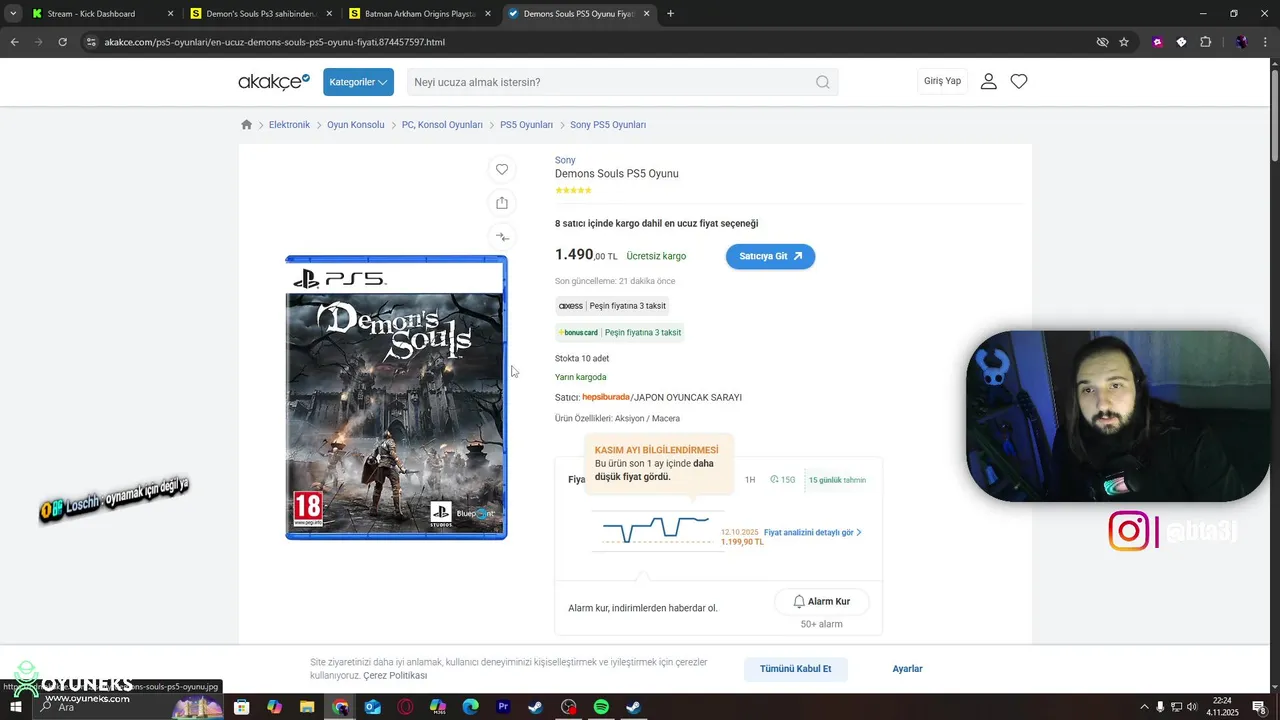Open the Chrome profile avatar
1280x720 pixels.
click(1241, 42)
